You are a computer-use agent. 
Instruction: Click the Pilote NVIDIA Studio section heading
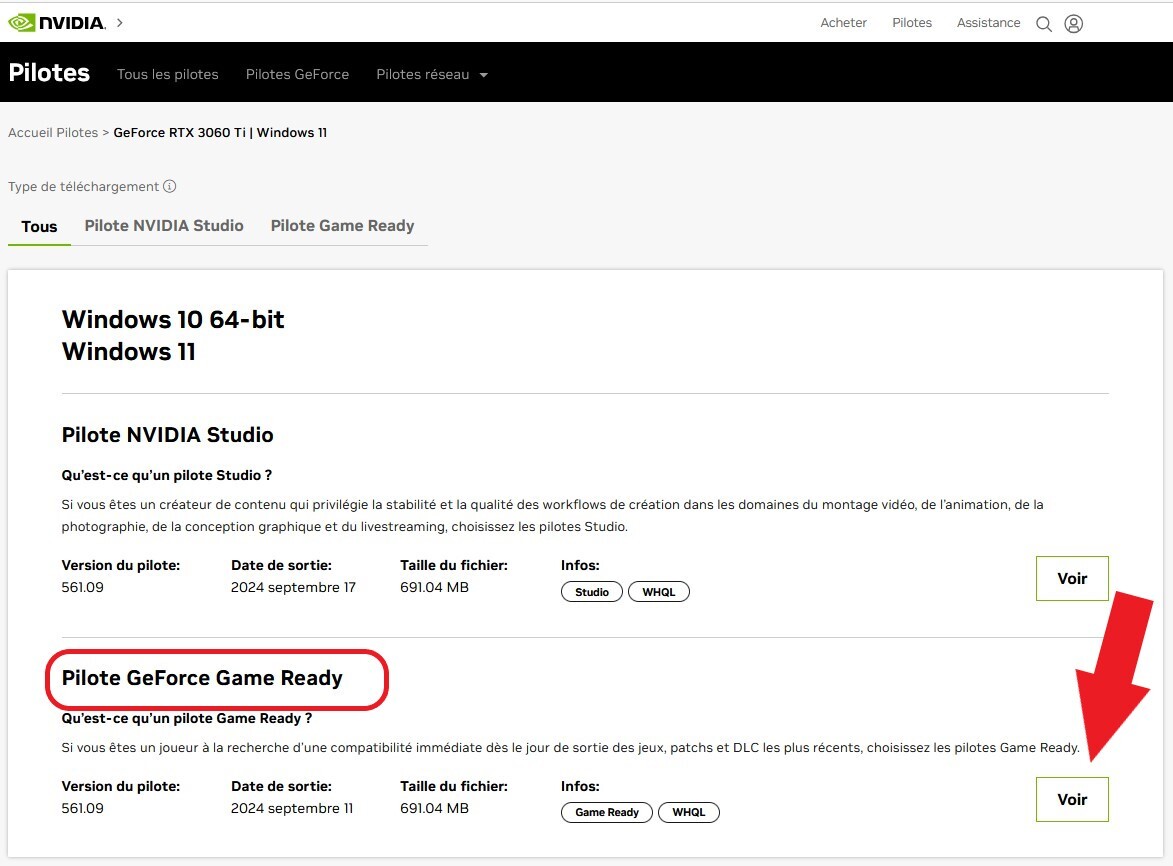click(168, 434)
